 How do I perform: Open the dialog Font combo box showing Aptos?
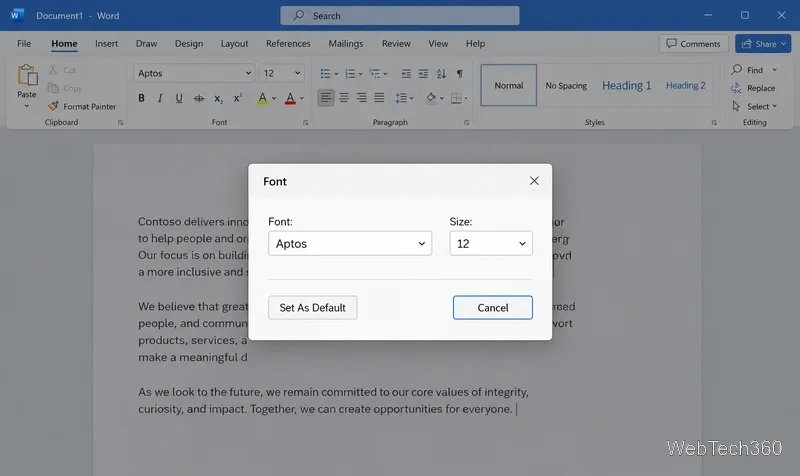click(350, 243)
